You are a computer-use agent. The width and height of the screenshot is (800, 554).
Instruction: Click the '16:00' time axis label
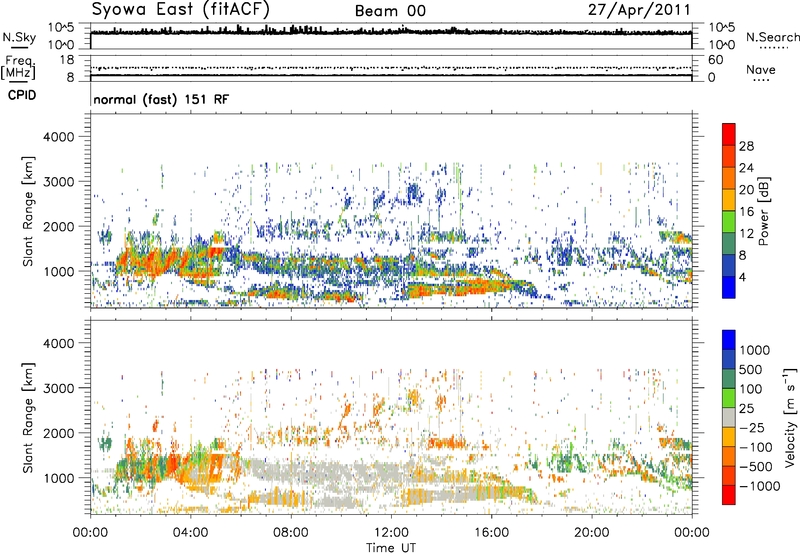click(x=491, y=533)
